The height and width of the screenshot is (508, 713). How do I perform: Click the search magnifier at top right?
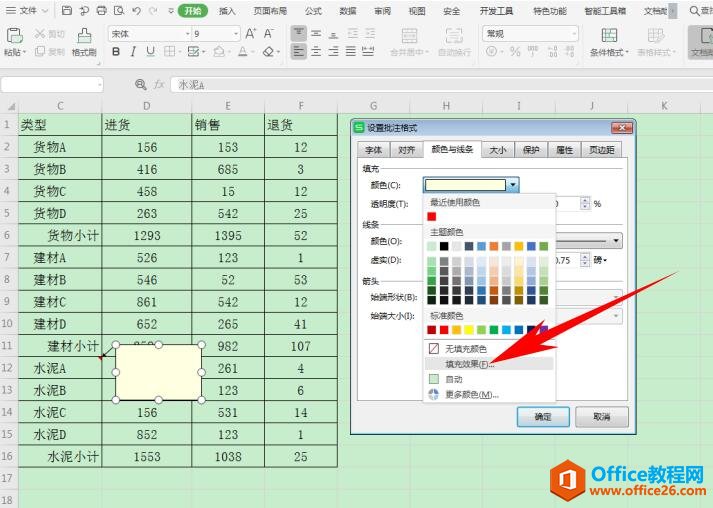coord(694,10)
